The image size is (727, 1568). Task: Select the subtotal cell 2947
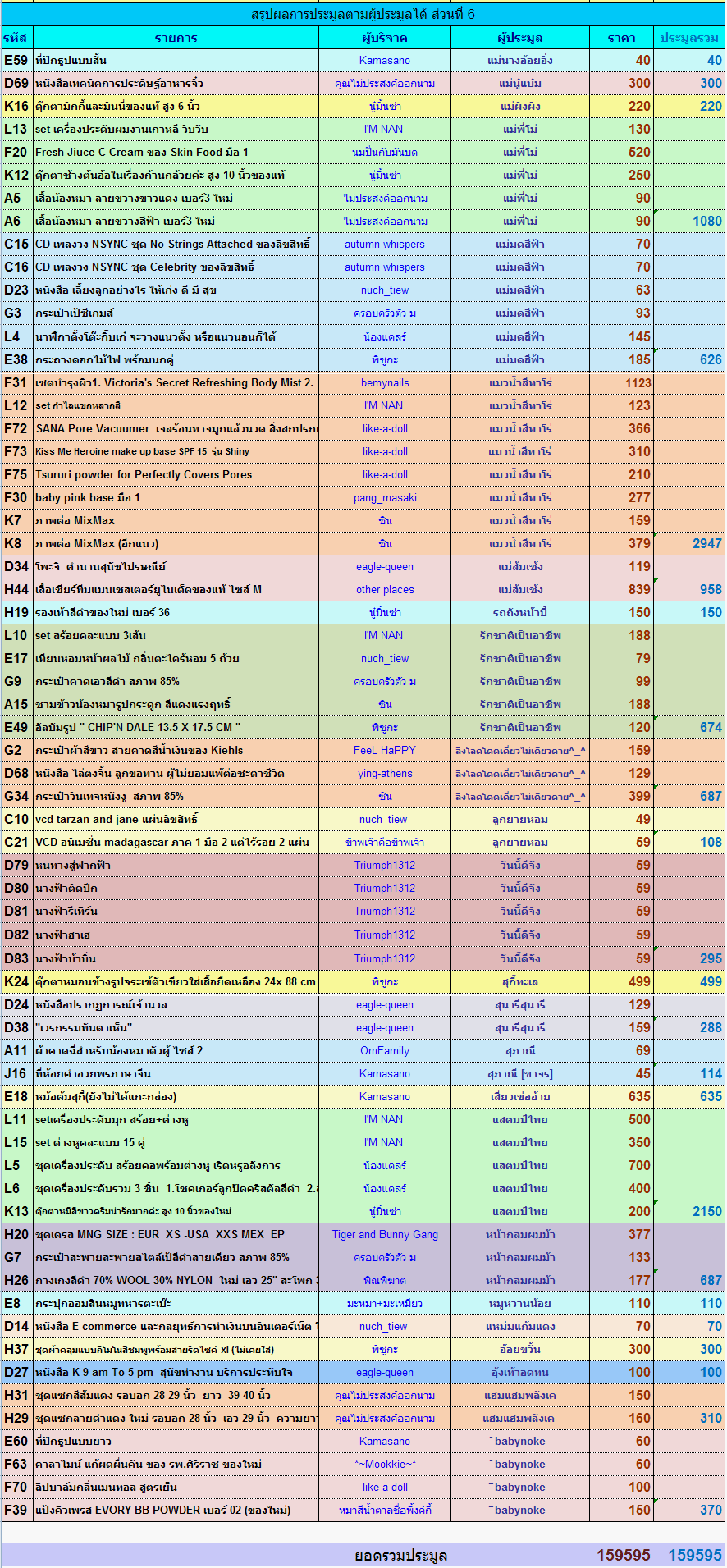[689, 543]
